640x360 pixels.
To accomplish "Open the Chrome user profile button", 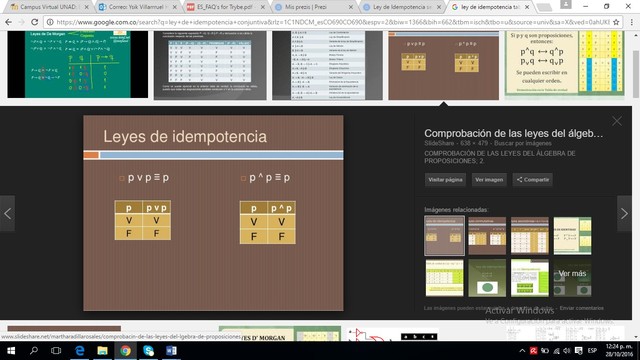I will coord(566,4).
